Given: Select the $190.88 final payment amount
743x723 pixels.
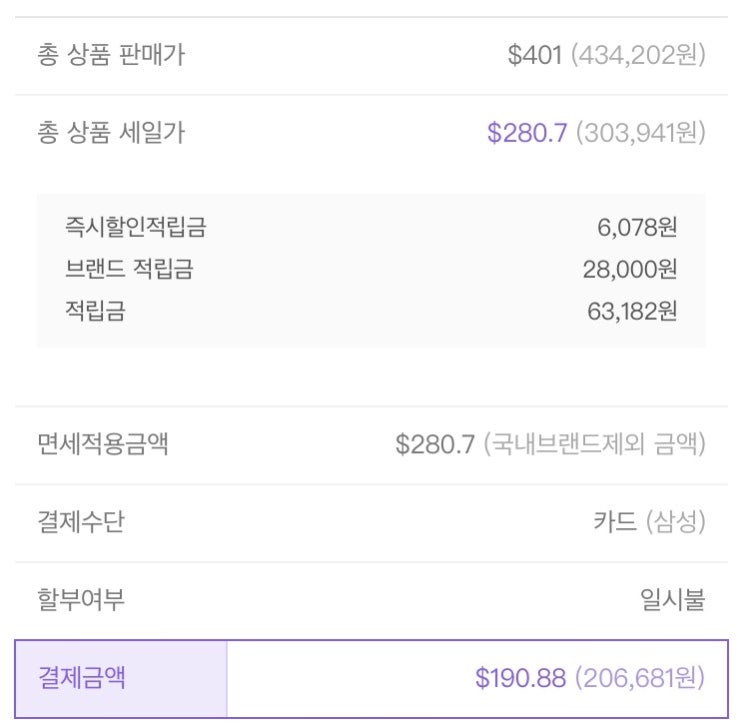Looking at the screenshot, I should [520, 678].
